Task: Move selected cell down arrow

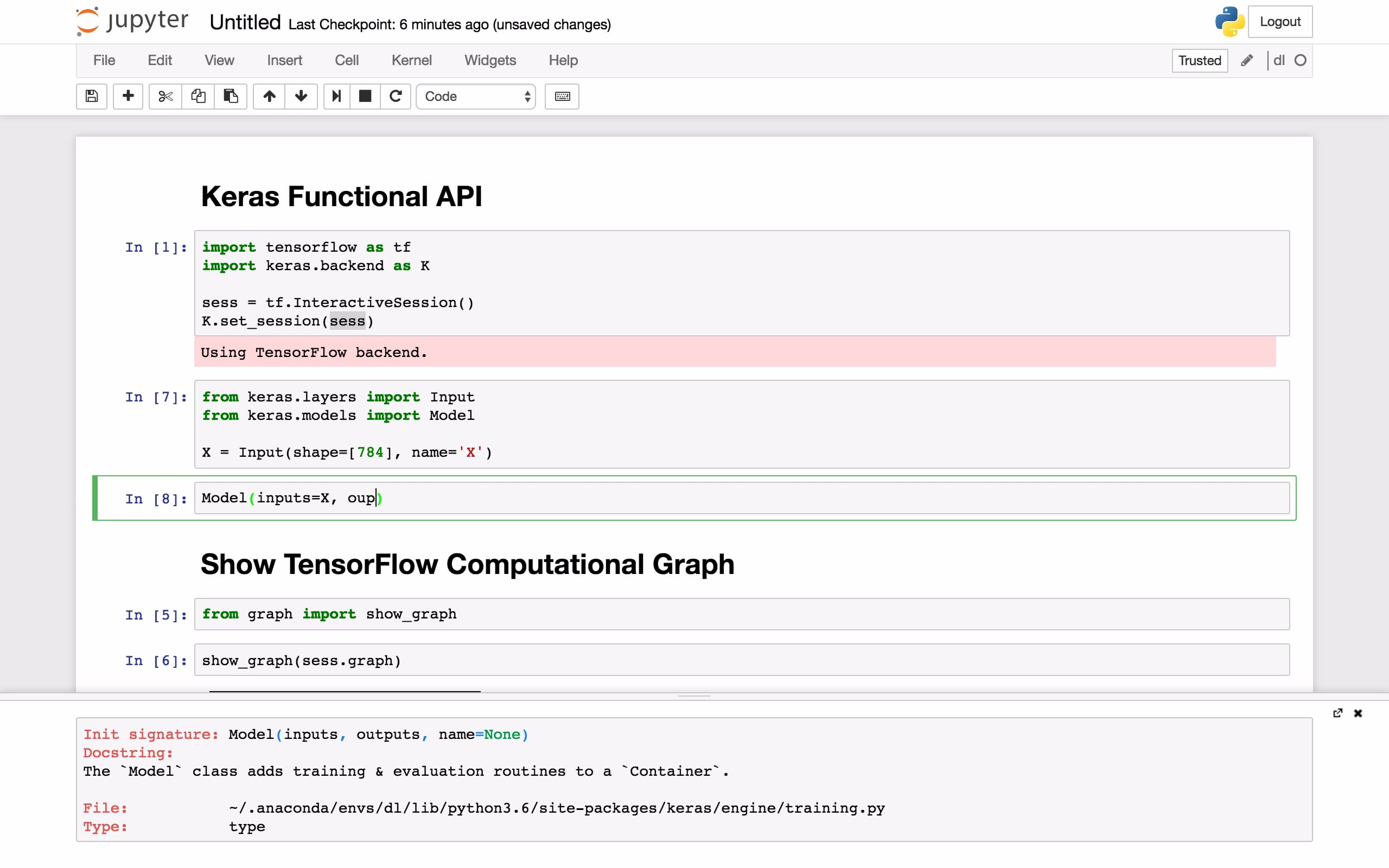Action: (301, 97)
